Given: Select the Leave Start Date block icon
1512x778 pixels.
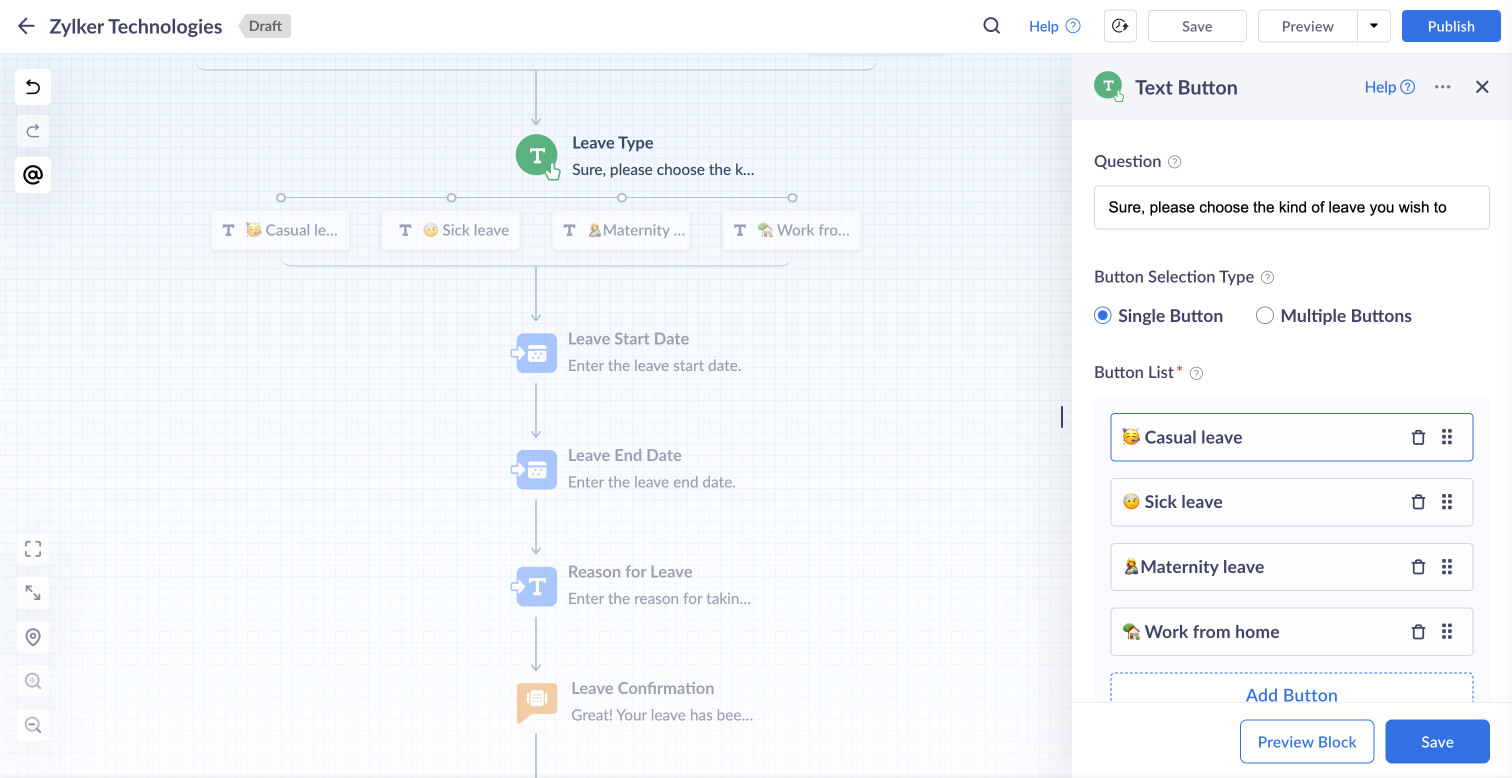Looking at the screenshot, I should pyautogui.click(x=536, y=353).
